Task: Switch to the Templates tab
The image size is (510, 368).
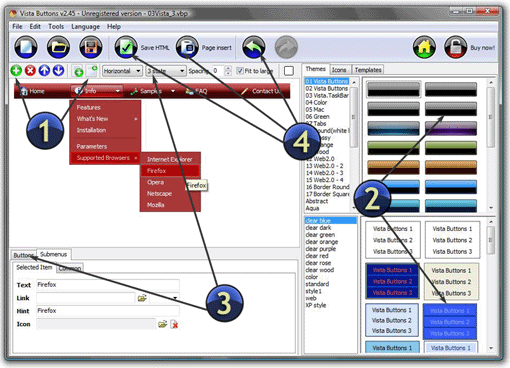Action: 368,70
